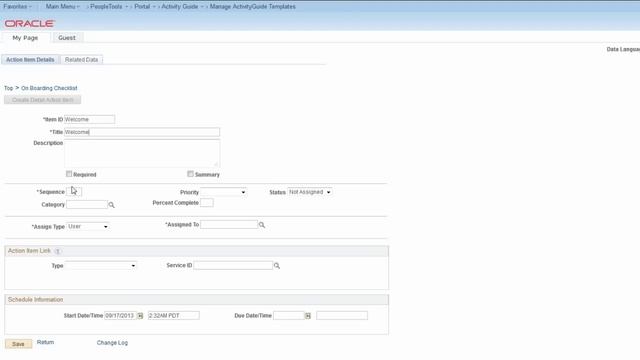Switch to My Page tab
Screen dimensions: 640x360
25,38
